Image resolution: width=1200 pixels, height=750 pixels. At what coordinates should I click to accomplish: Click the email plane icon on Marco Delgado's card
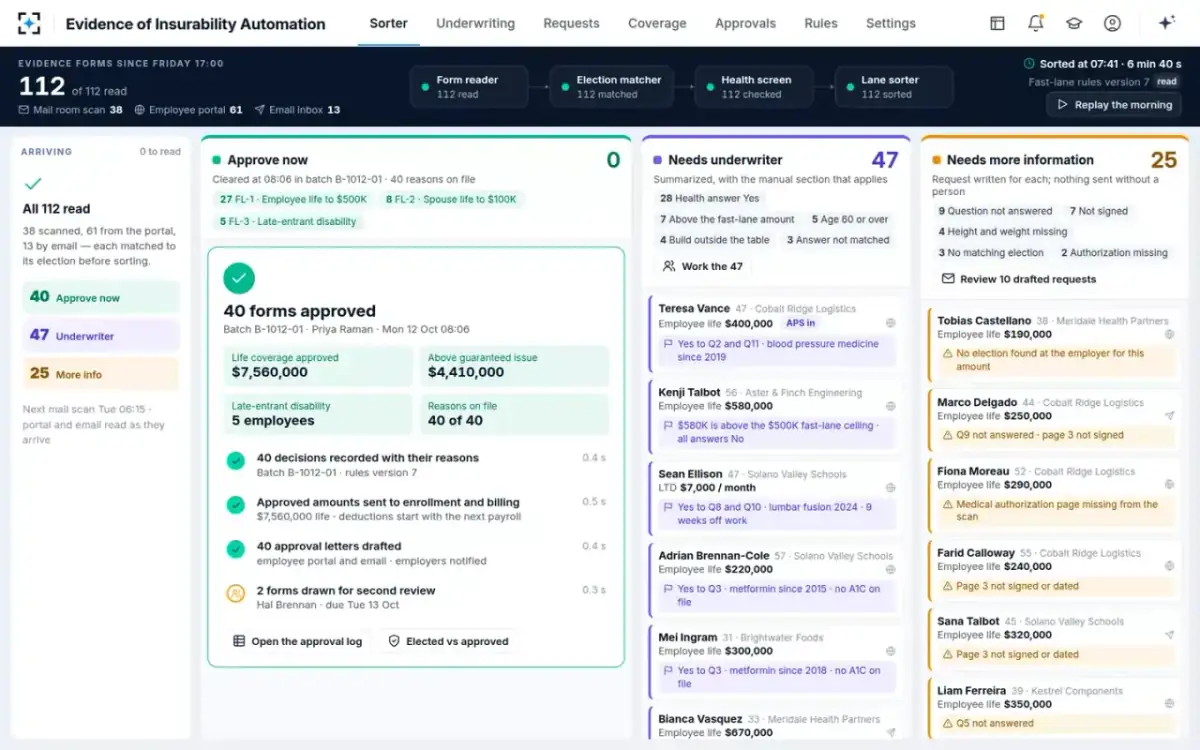click(1169, 416)
